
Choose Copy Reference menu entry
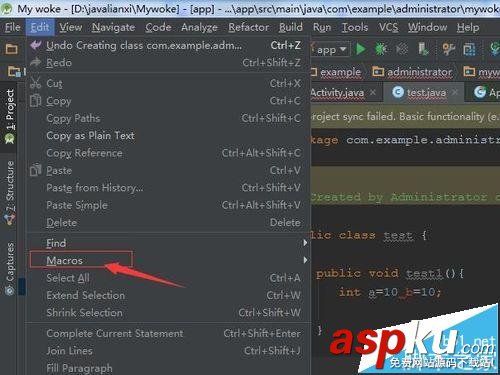pyautogui.click(x=168, y=153)
